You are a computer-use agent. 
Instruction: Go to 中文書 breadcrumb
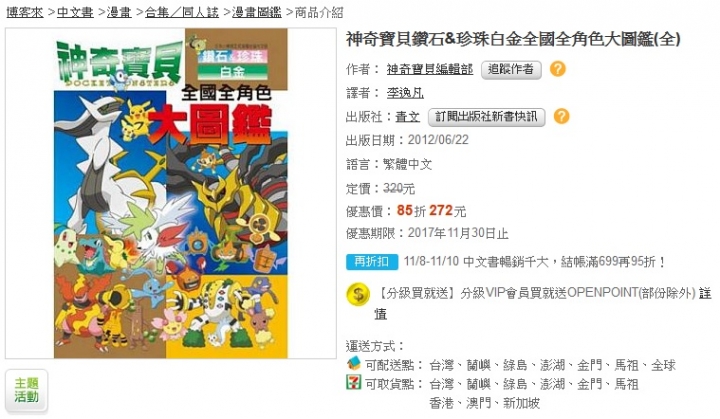click(75, 12)
